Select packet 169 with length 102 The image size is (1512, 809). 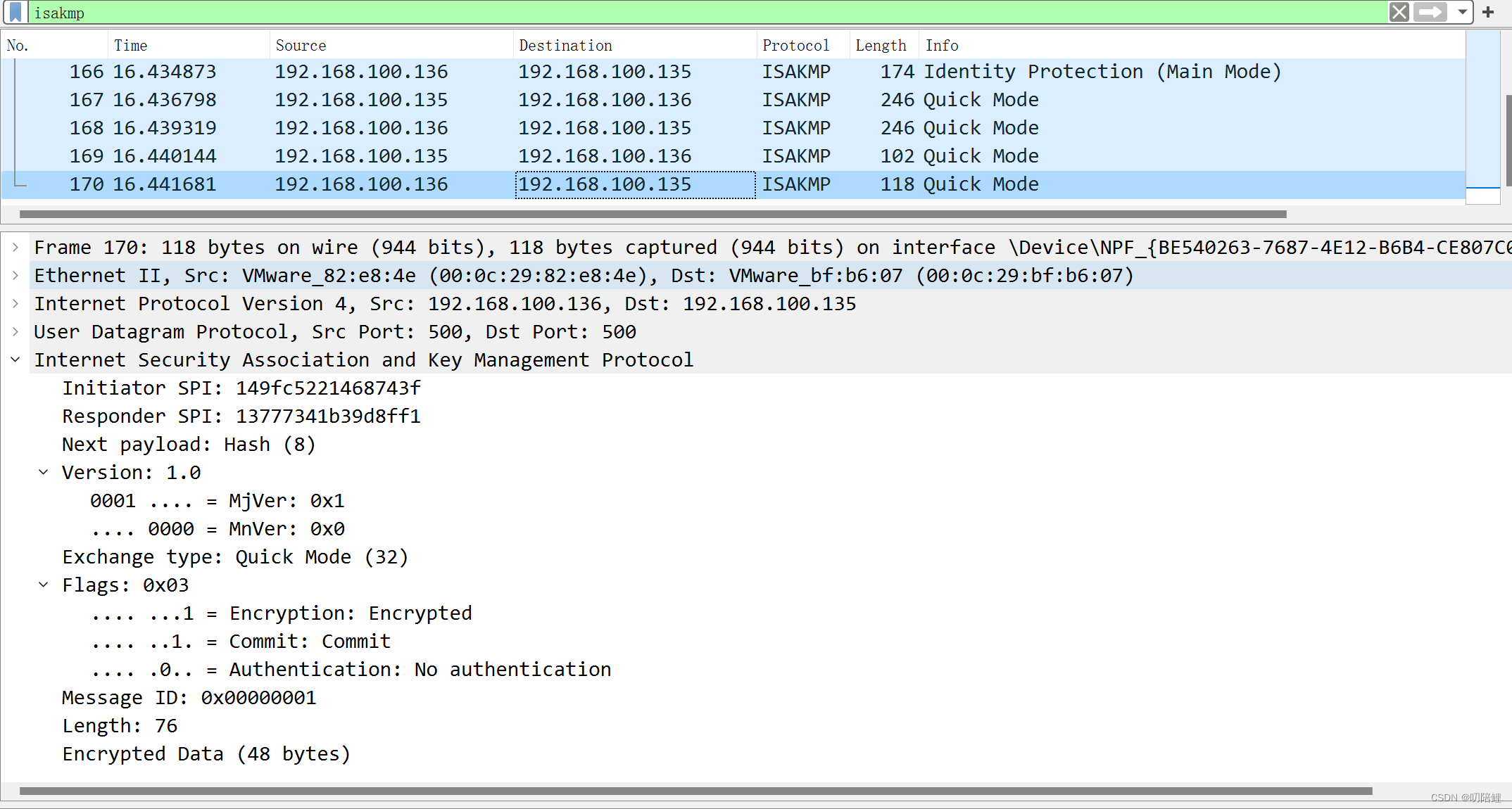(x=733, y=156)
